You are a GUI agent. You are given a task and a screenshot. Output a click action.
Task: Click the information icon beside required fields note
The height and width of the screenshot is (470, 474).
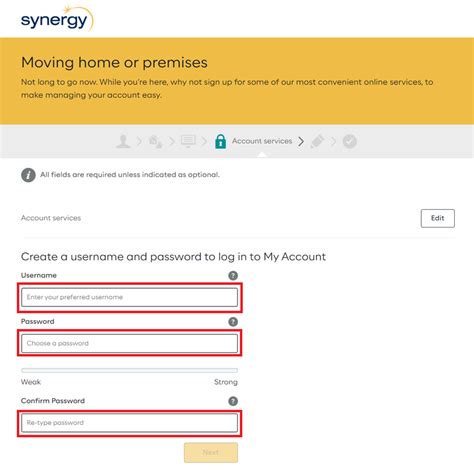28,175
